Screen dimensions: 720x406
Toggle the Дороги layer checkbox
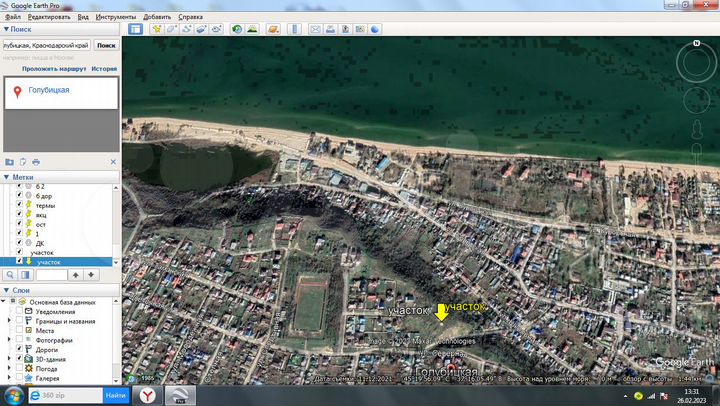(x=21, y=348)
